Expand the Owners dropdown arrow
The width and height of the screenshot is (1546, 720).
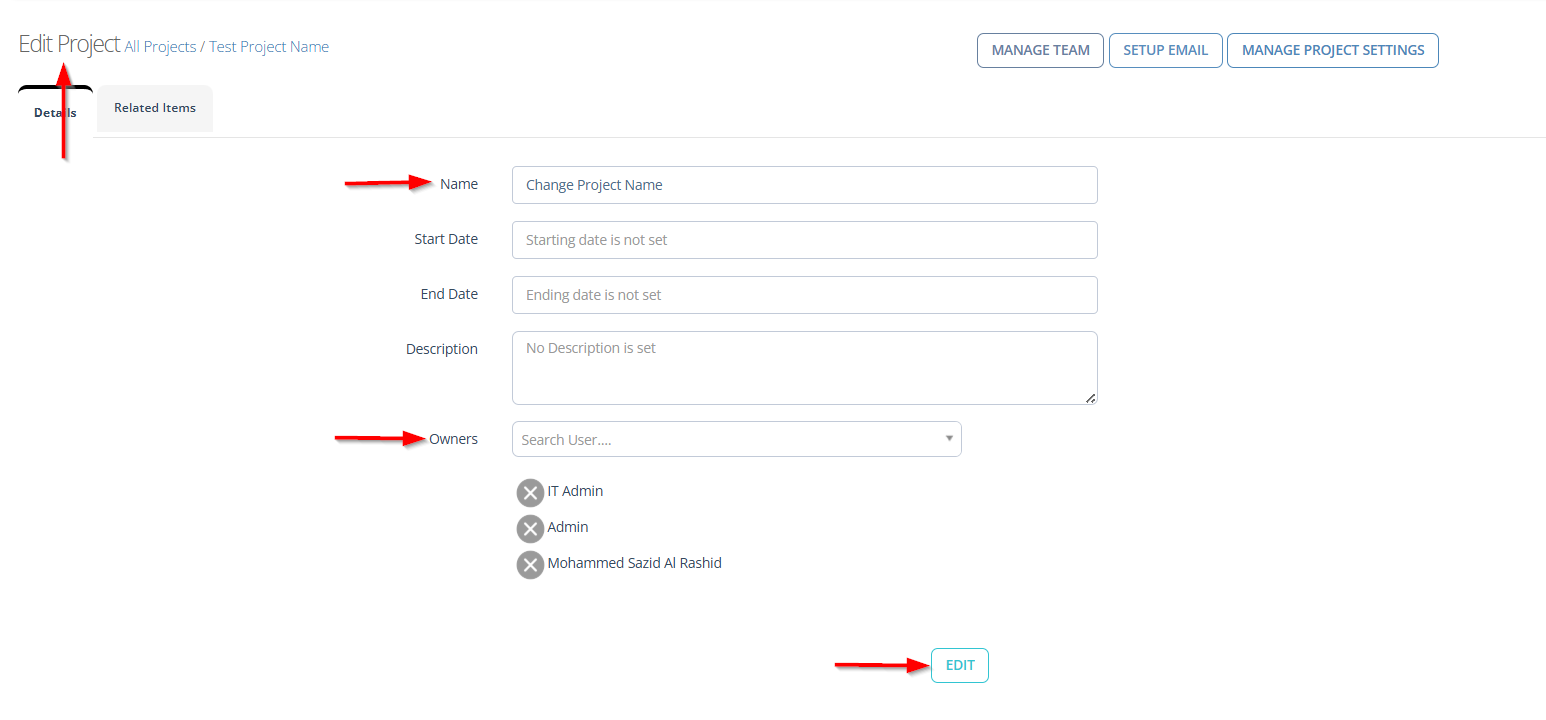(948, 439)
